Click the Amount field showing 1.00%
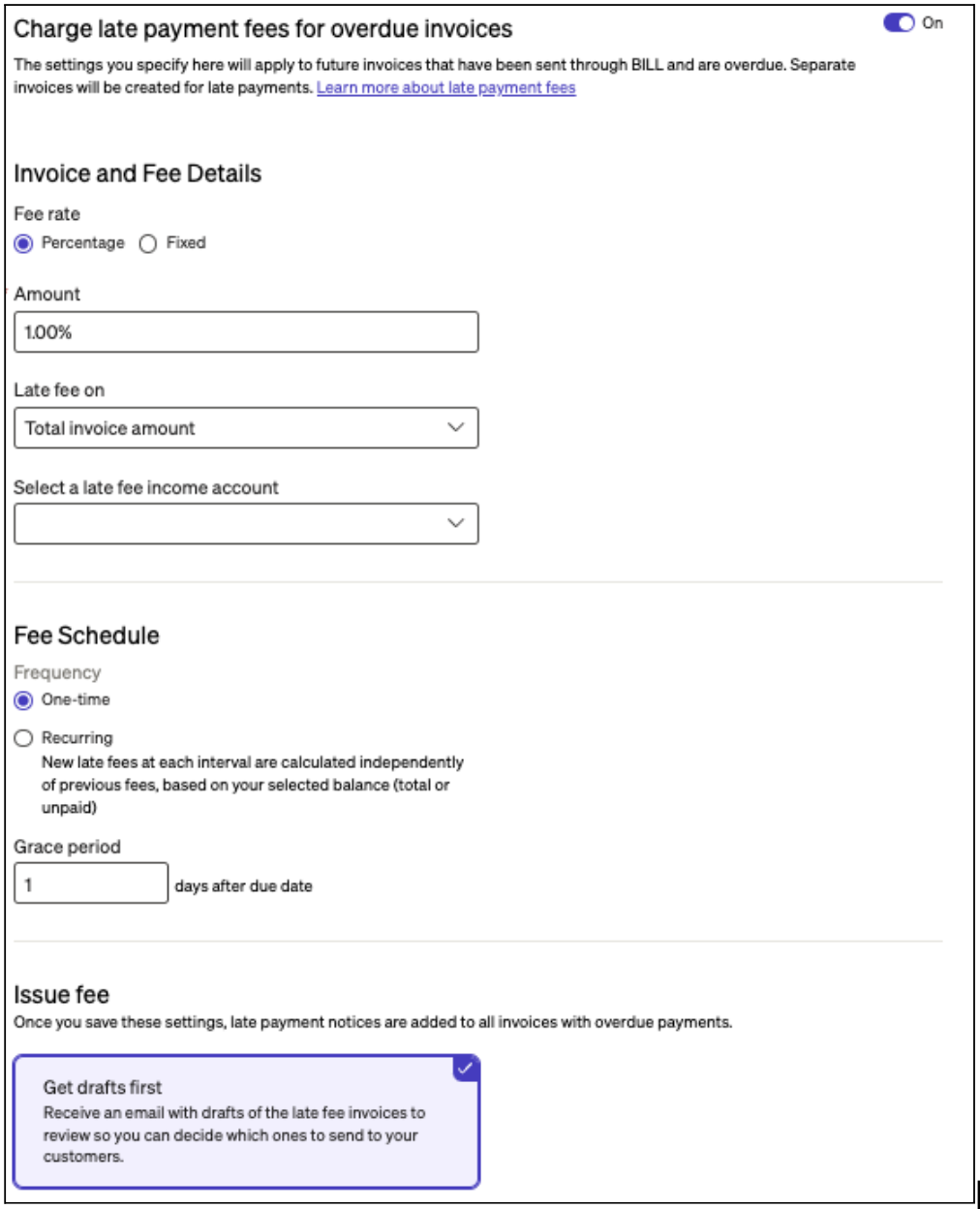 pyautogui.click(x=246, y=332)
